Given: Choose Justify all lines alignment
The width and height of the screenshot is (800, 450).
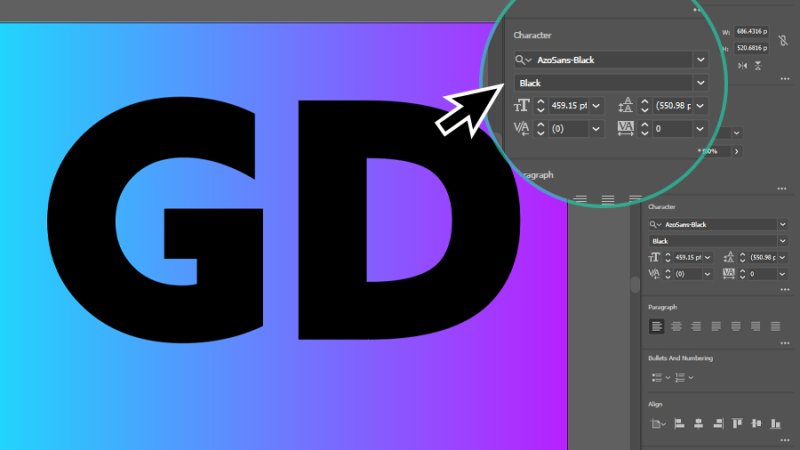Looking at the screenshot, I should coord(776,326).
